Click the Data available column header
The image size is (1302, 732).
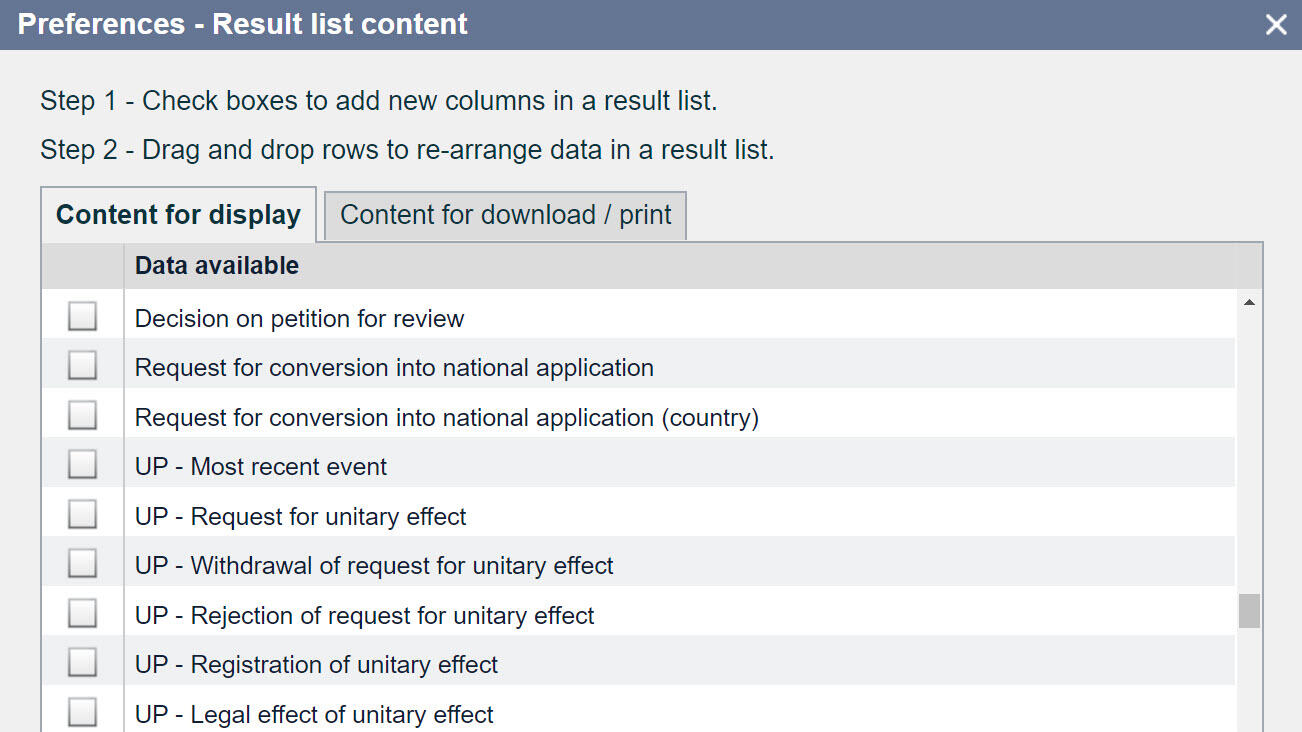tap(217, 266)
